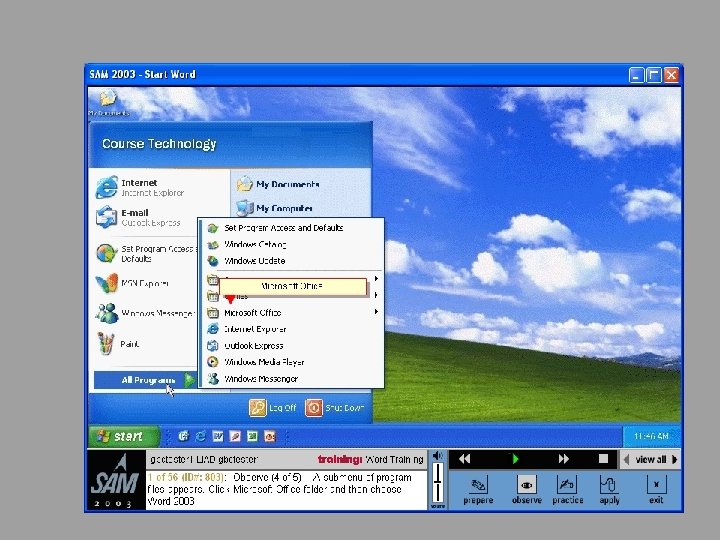Switch to observe mode
Image resolution: width=720 pixels, height=540 pixels.
tap(527, 489)
